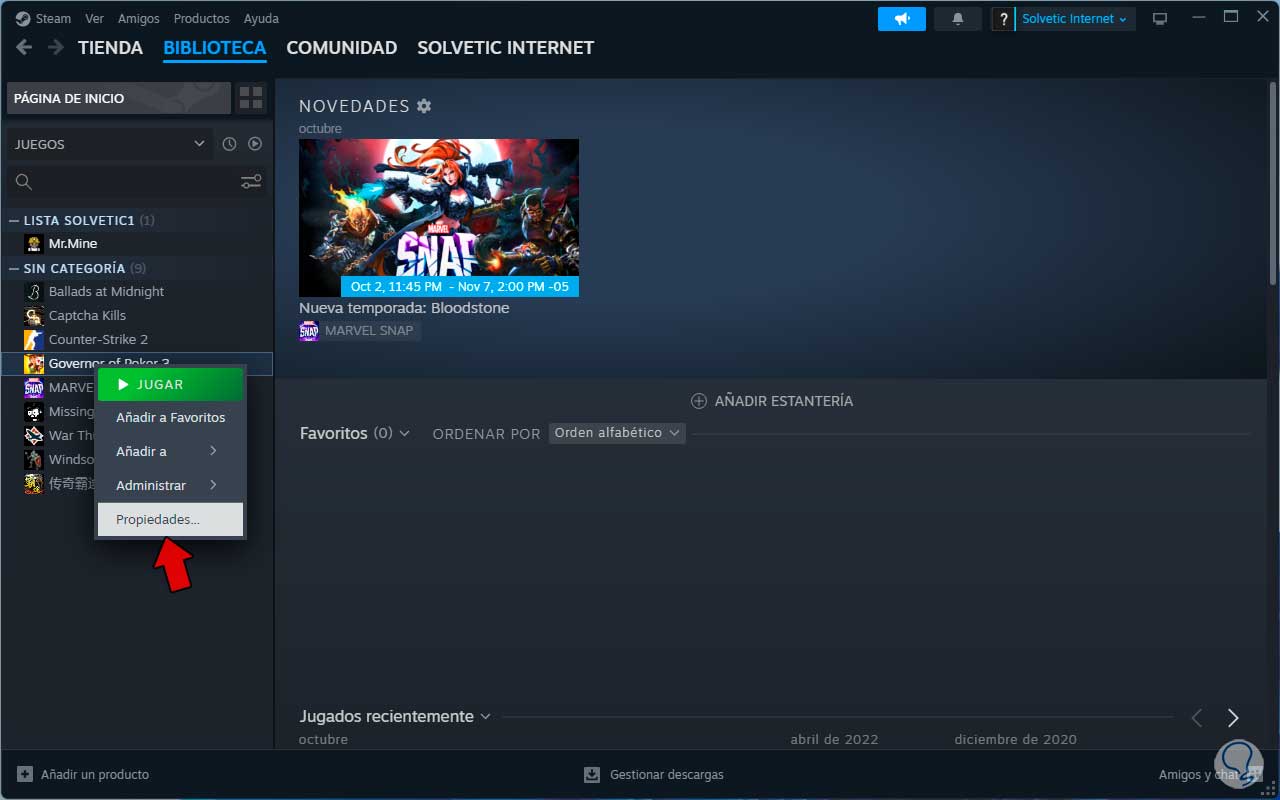Open Novedades settings gear
The image size is (1280, 800).
click(x=424, y=106)
